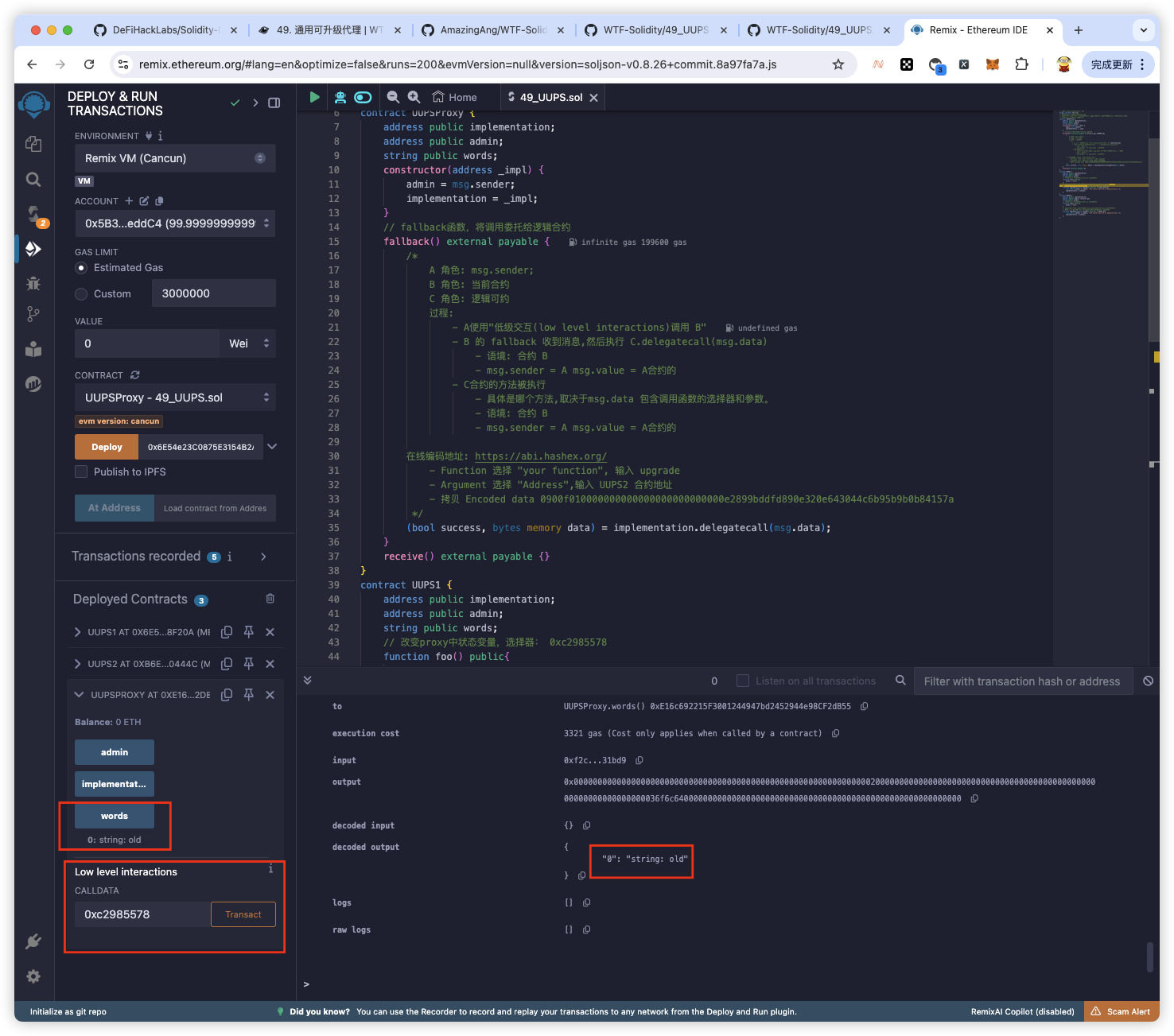Viewport: 1174px width, 1036px height.
Task: Click the At Address button
Action: (x=115, y=508)
